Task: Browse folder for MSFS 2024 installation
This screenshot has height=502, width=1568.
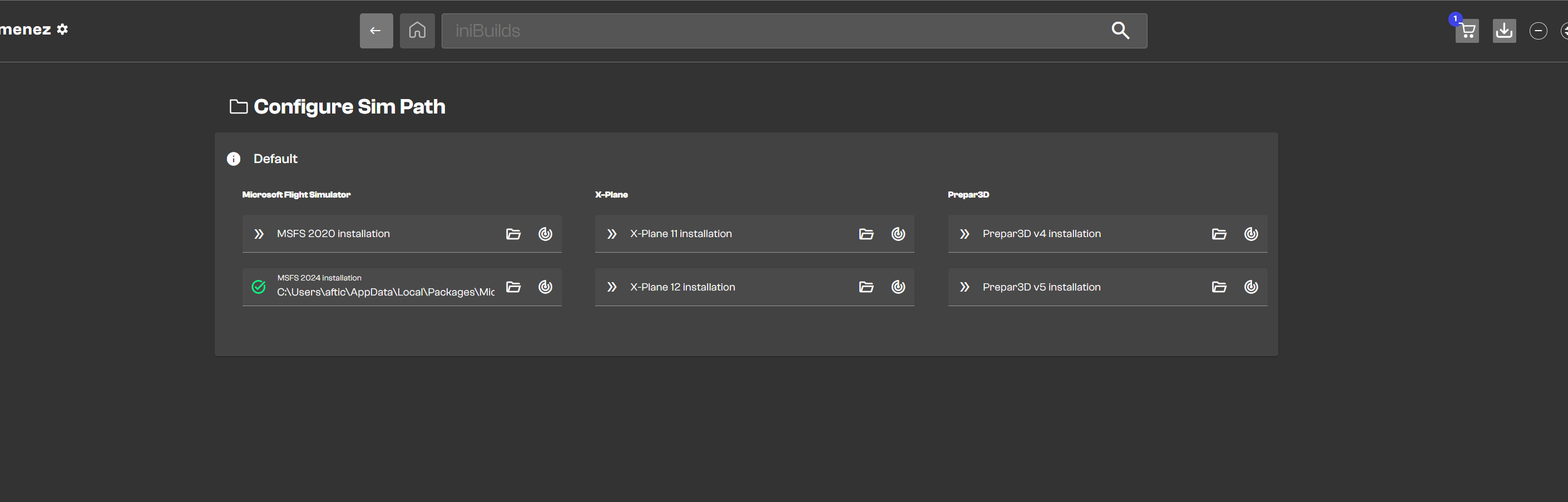Action: pos(513,287)
